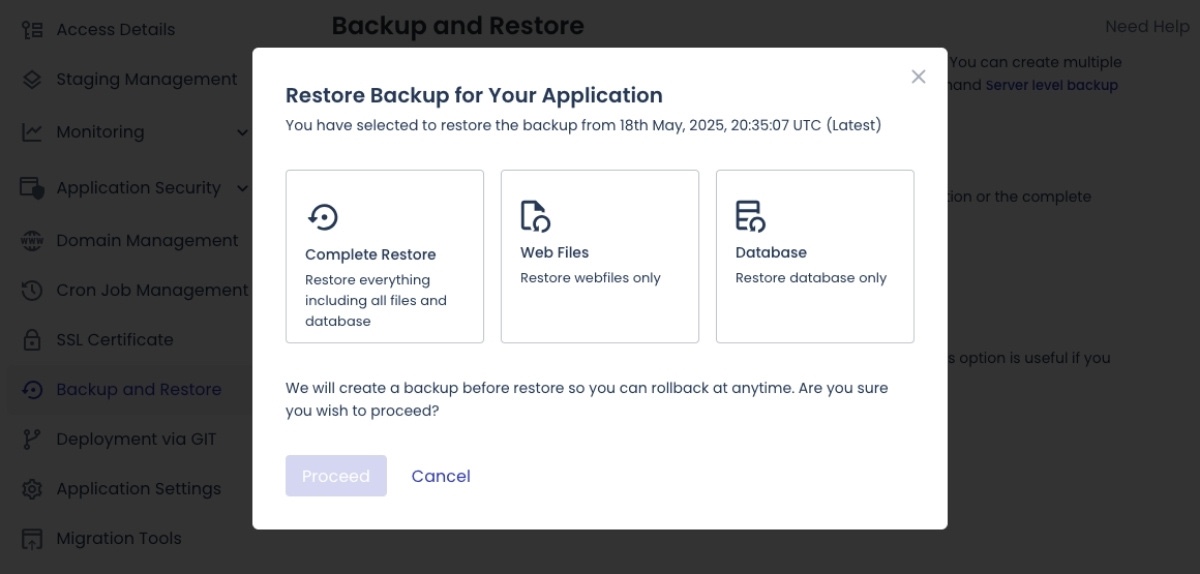Select the Complete Restore option card
This screenshot has height=574, width=1200.
pos(384,256)
